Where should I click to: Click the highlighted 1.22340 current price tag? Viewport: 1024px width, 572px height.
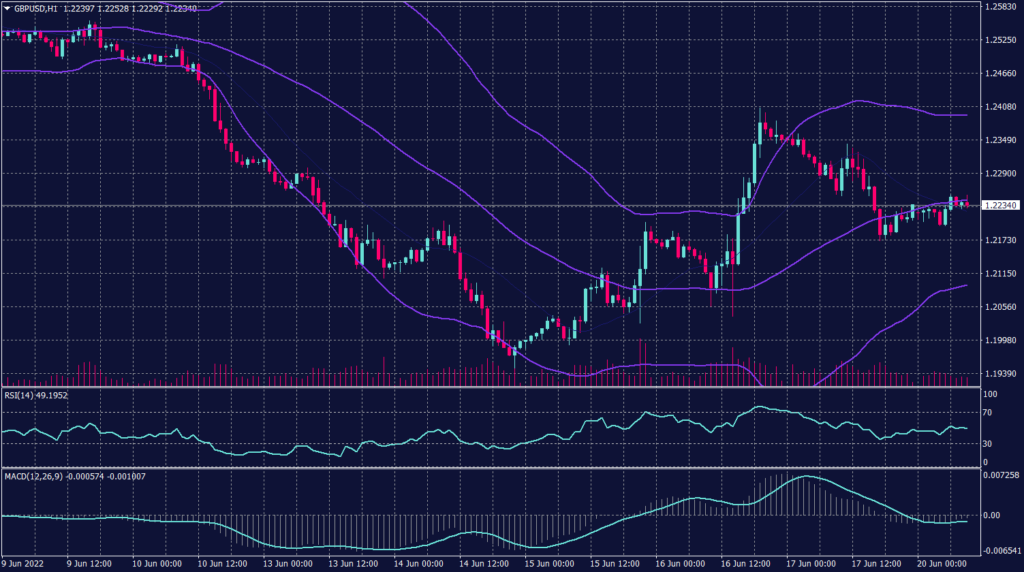(x=1000, y=205)
